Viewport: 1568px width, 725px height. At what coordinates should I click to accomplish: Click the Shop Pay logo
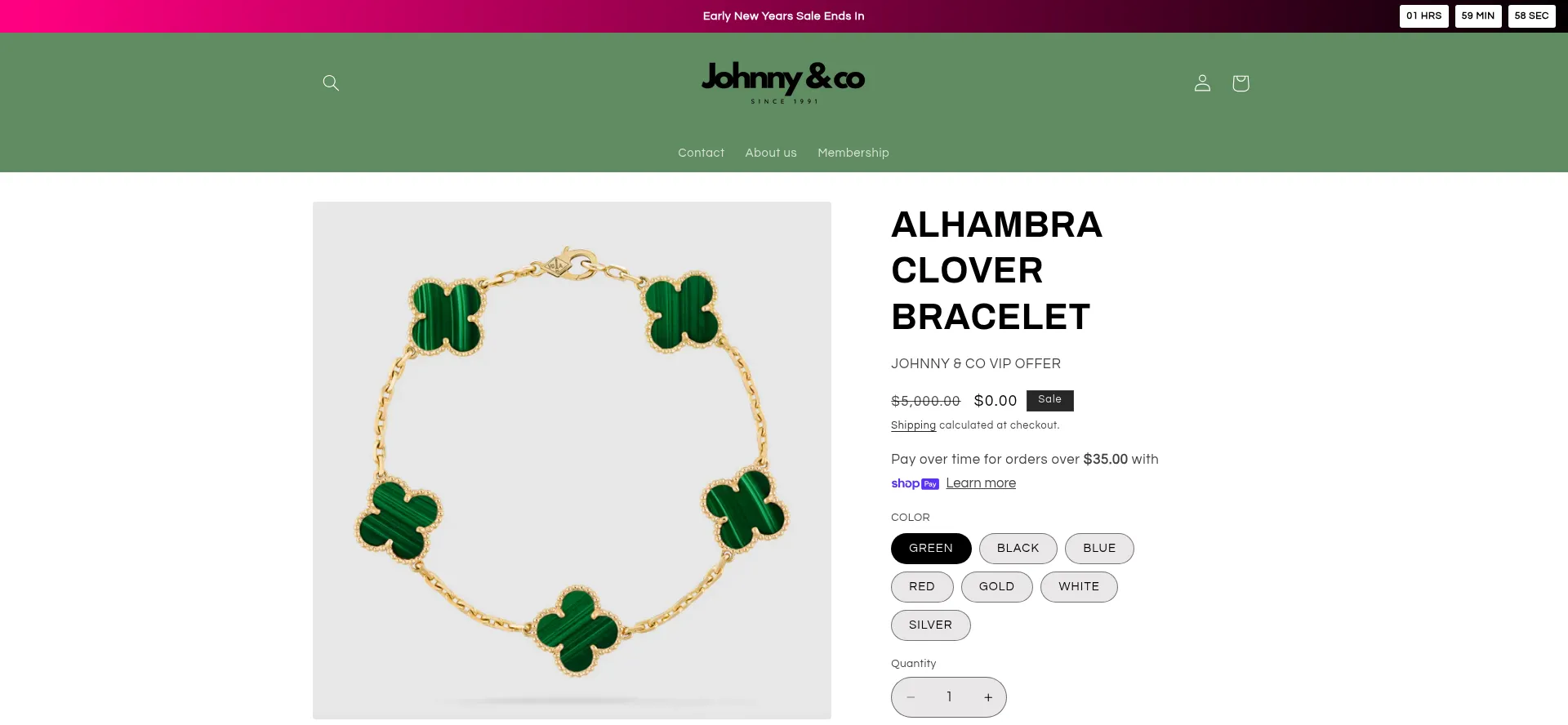tap(915, 483)
